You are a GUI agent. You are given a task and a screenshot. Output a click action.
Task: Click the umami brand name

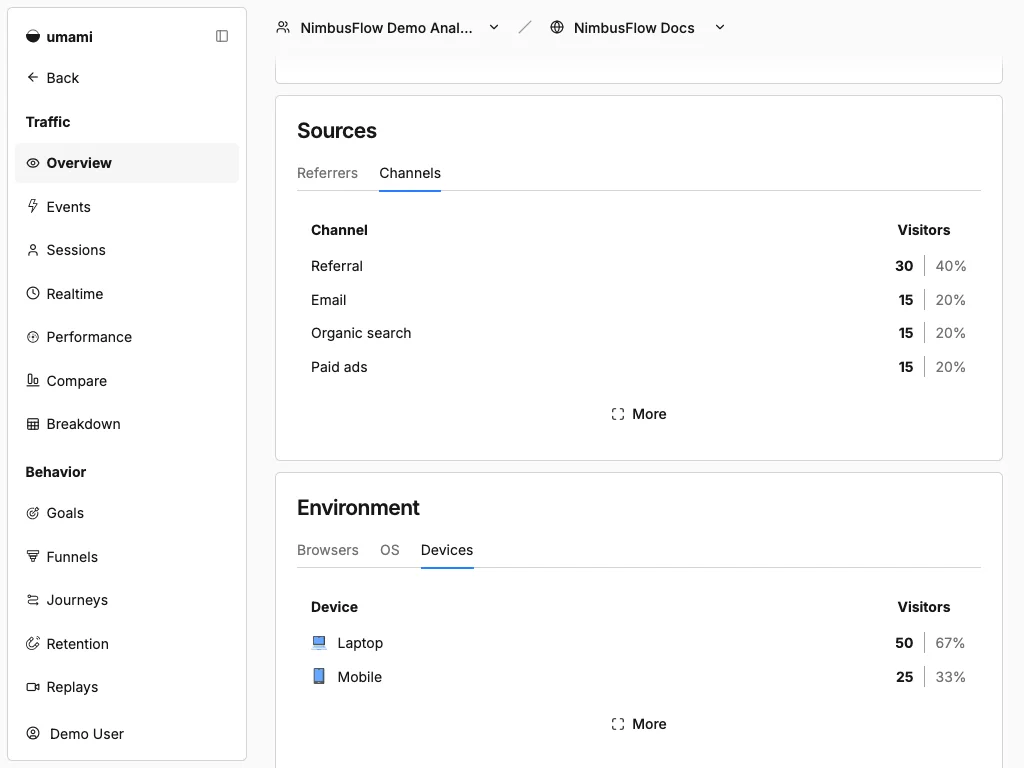(x=69, y=37)
